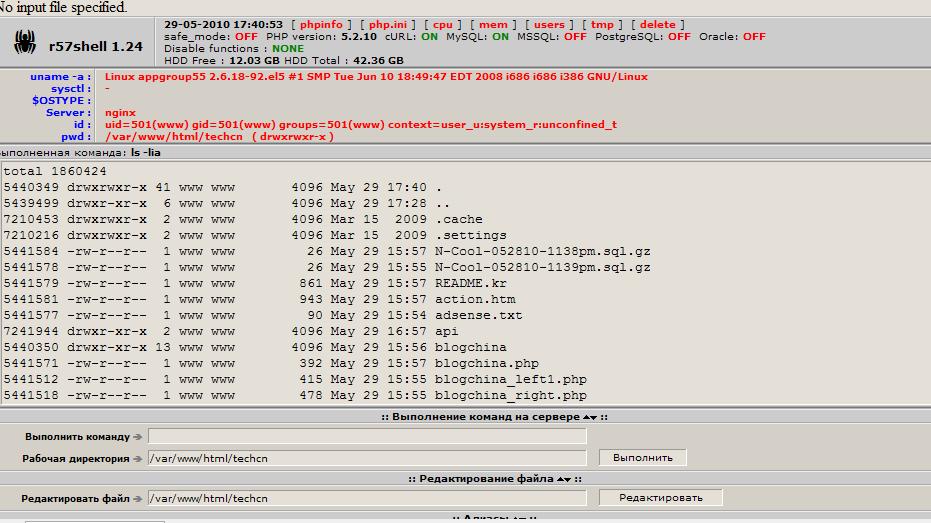Click the mem info link
Screen dimensions: 931x523
point(492,24)
